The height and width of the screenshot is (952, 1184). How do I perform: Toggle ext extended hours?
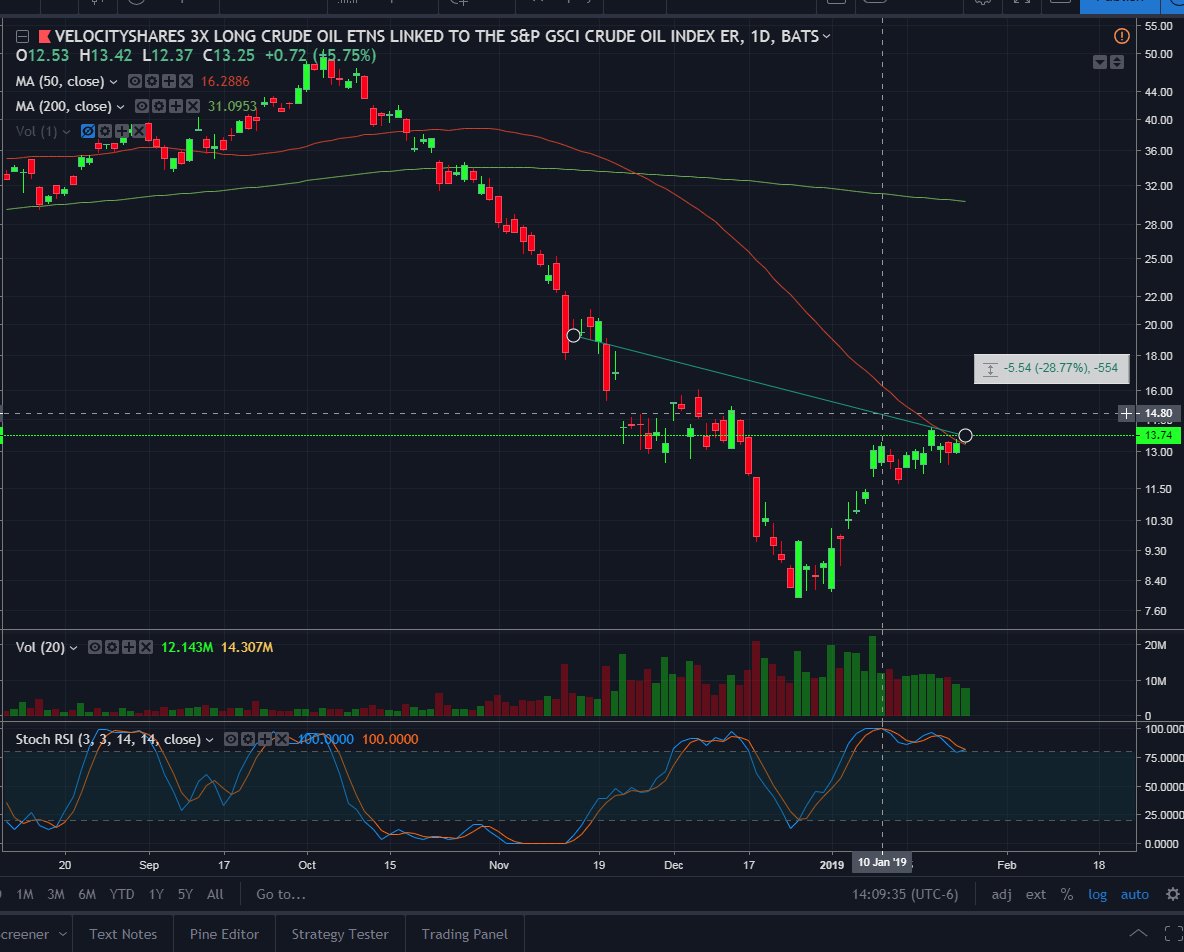tap(1035, 895)
